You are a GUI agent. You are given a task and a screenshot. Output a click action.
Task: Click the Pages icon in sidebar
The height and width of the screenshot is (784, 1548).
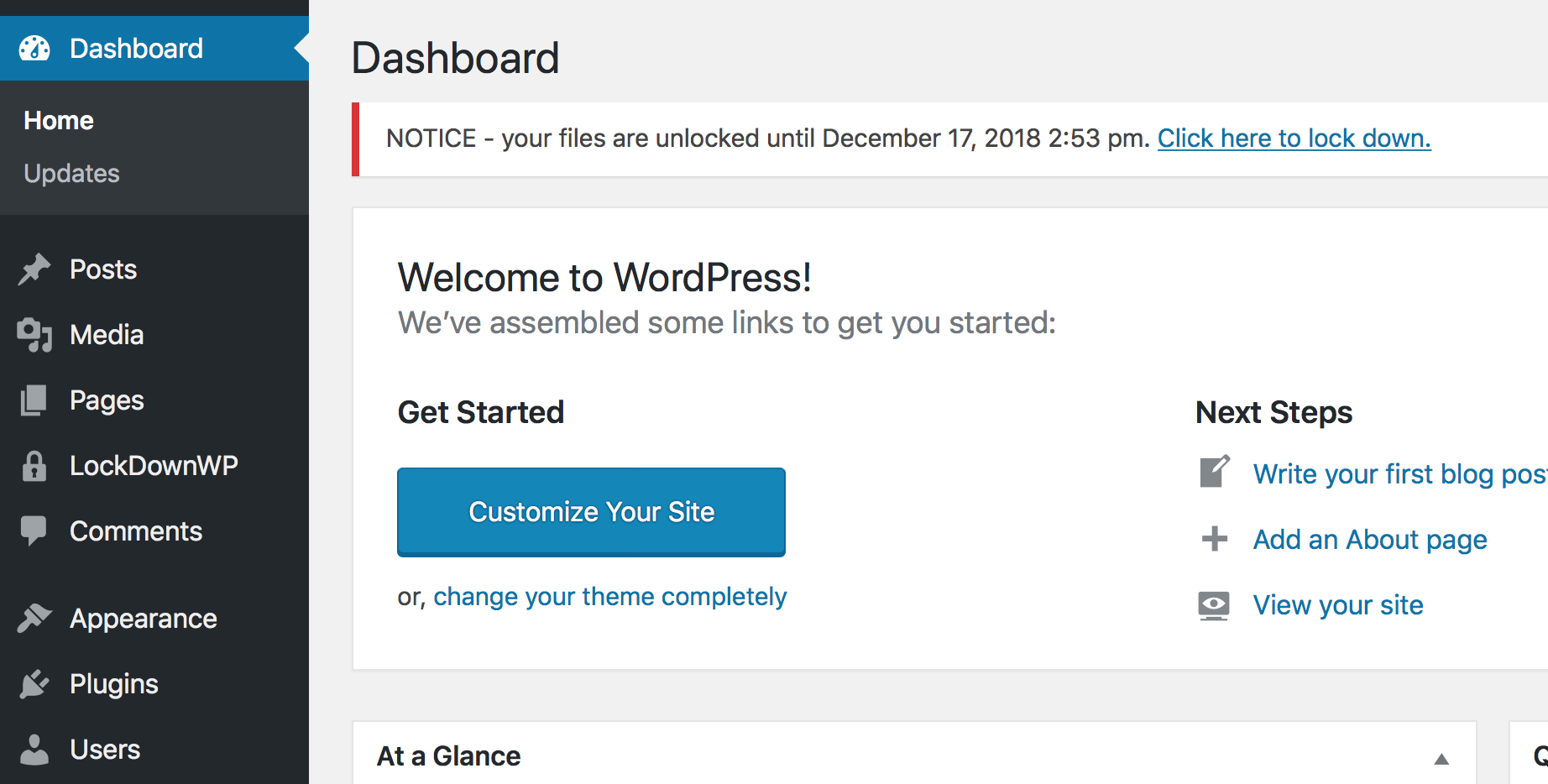point(34,400)
